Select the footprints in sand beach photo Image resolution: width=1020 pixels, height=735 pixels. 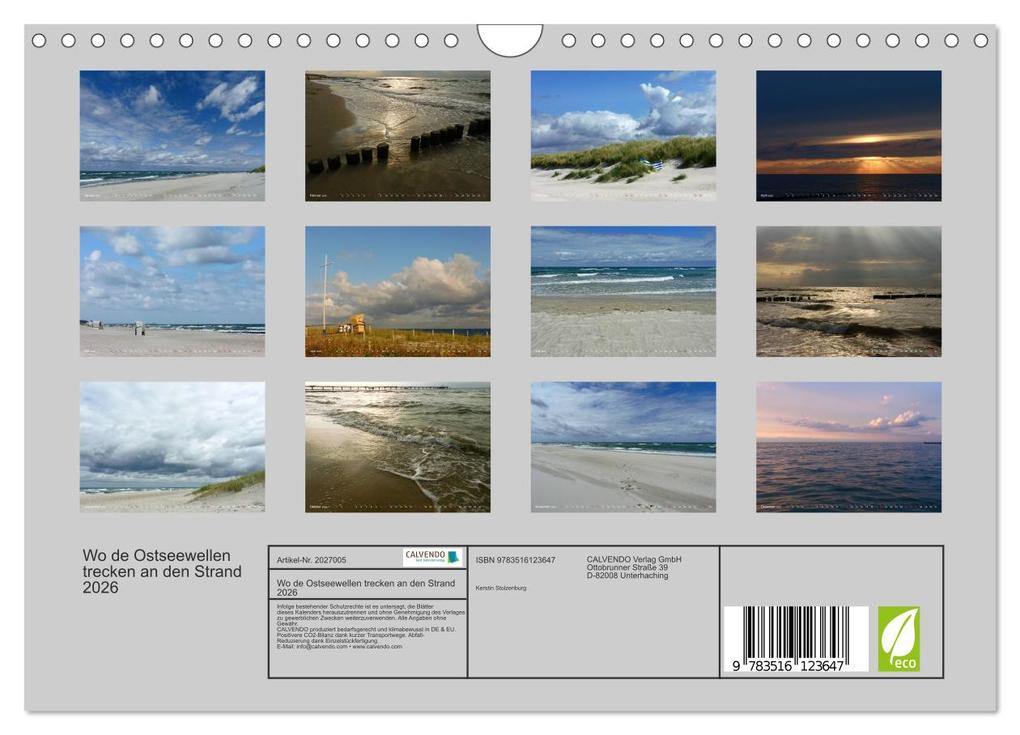623,447
